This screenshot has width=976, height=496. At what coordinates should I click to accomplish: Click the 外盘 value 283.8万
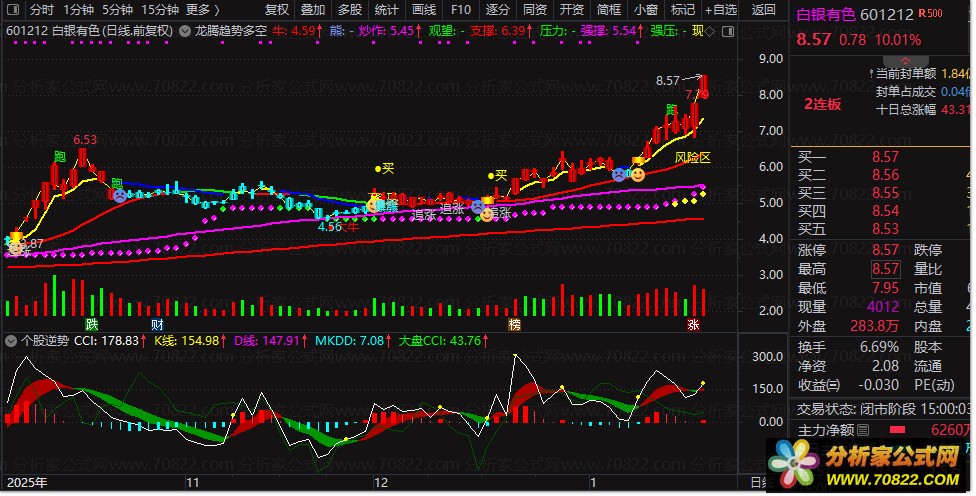(x=875, y=326)
